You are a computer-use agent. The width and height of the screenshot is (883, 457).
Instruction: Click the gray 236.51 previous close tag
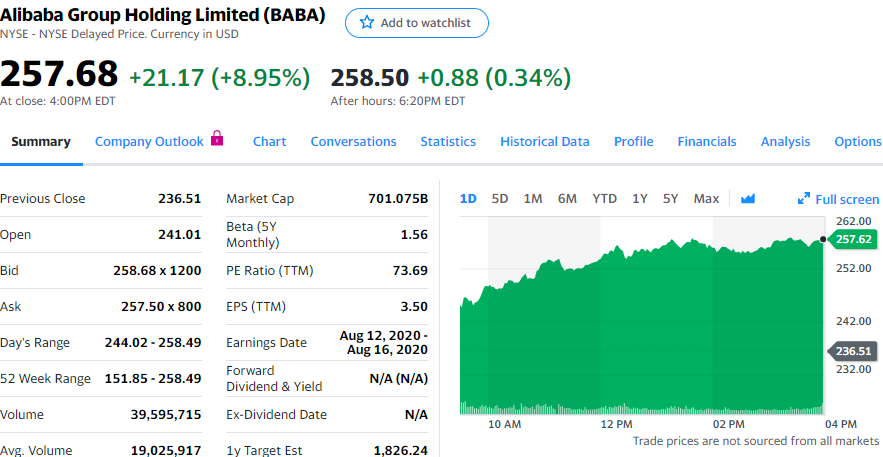click(x=851, y=351)
